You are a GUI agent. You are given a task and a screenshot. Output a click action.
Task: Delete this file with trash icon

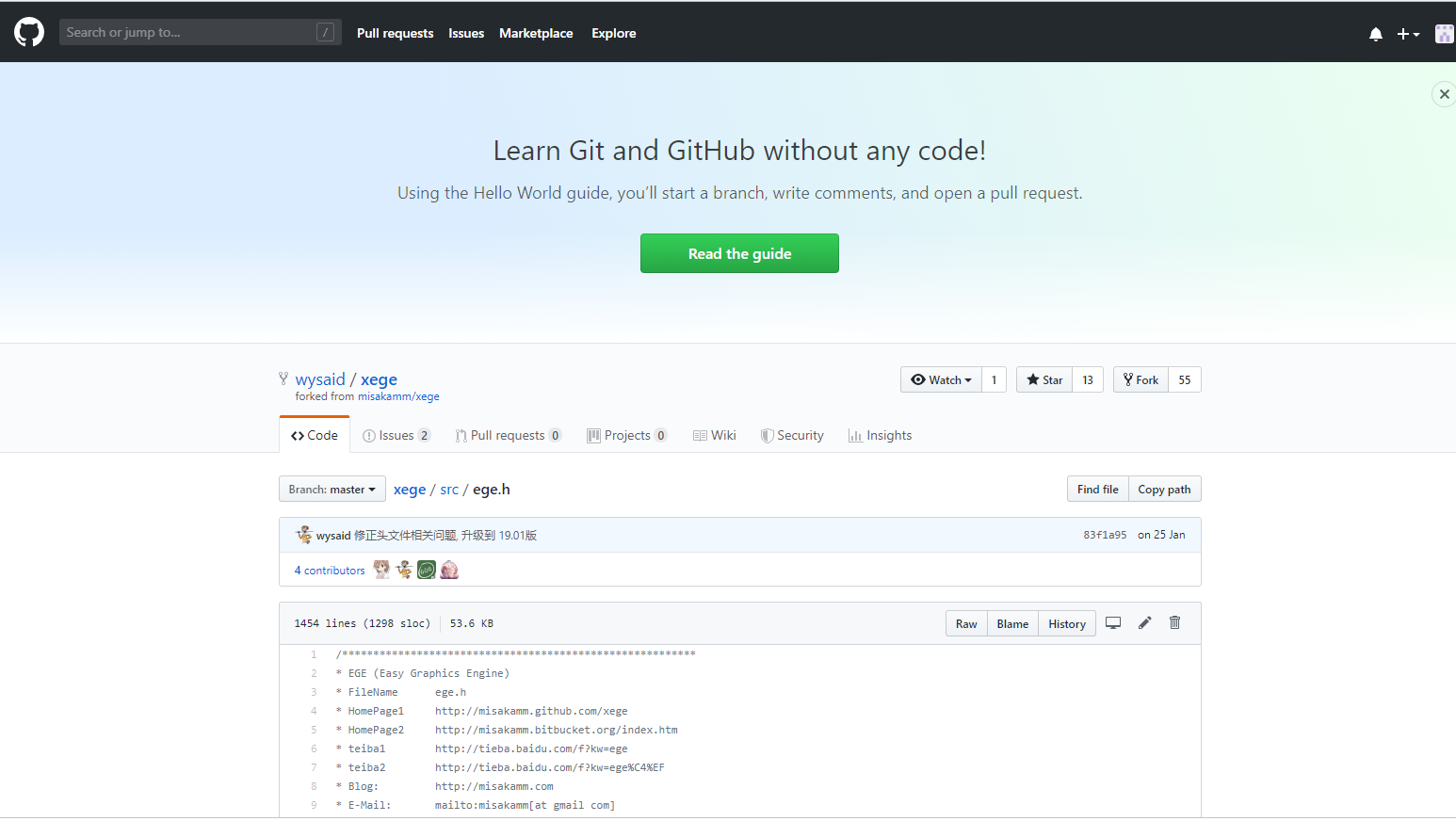[1175, 622]
